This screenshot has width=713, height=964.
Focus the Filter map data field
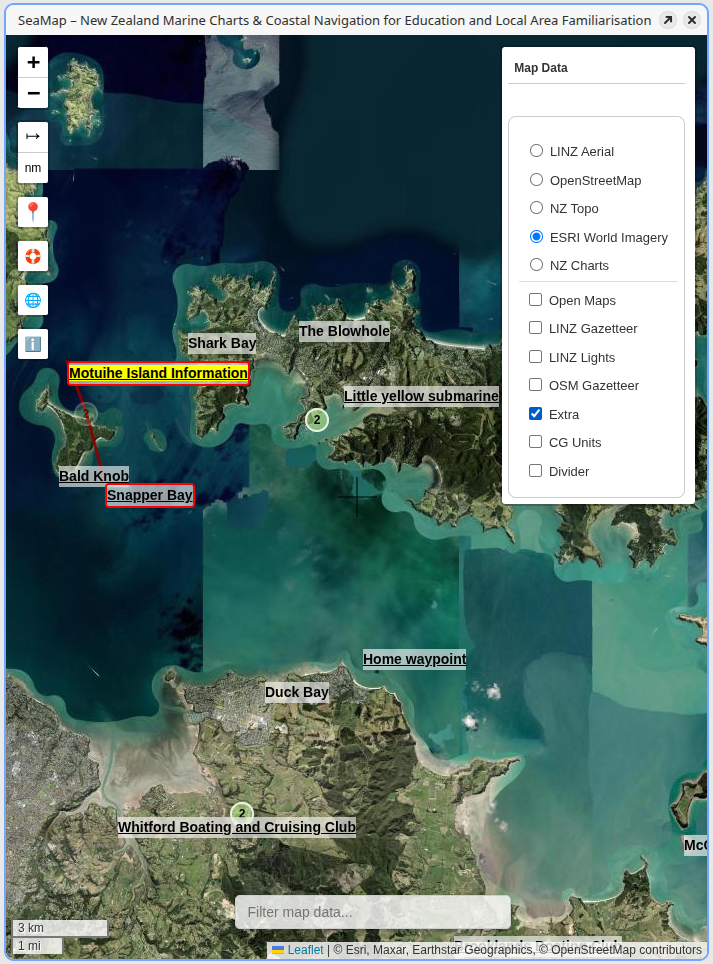[372, 912]
